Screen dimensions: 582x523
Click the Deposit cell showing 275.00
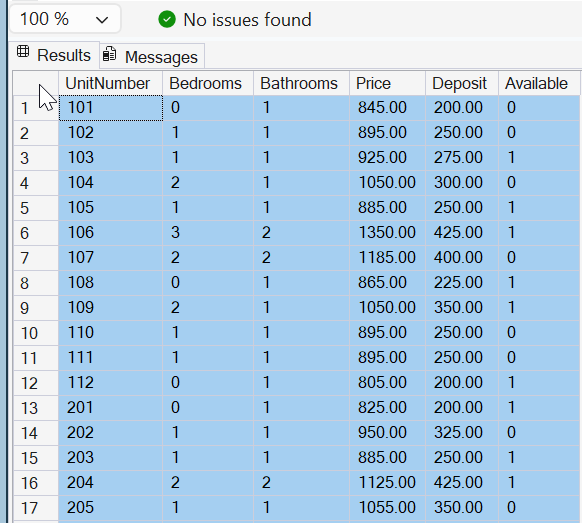click(x=462, y=158)
